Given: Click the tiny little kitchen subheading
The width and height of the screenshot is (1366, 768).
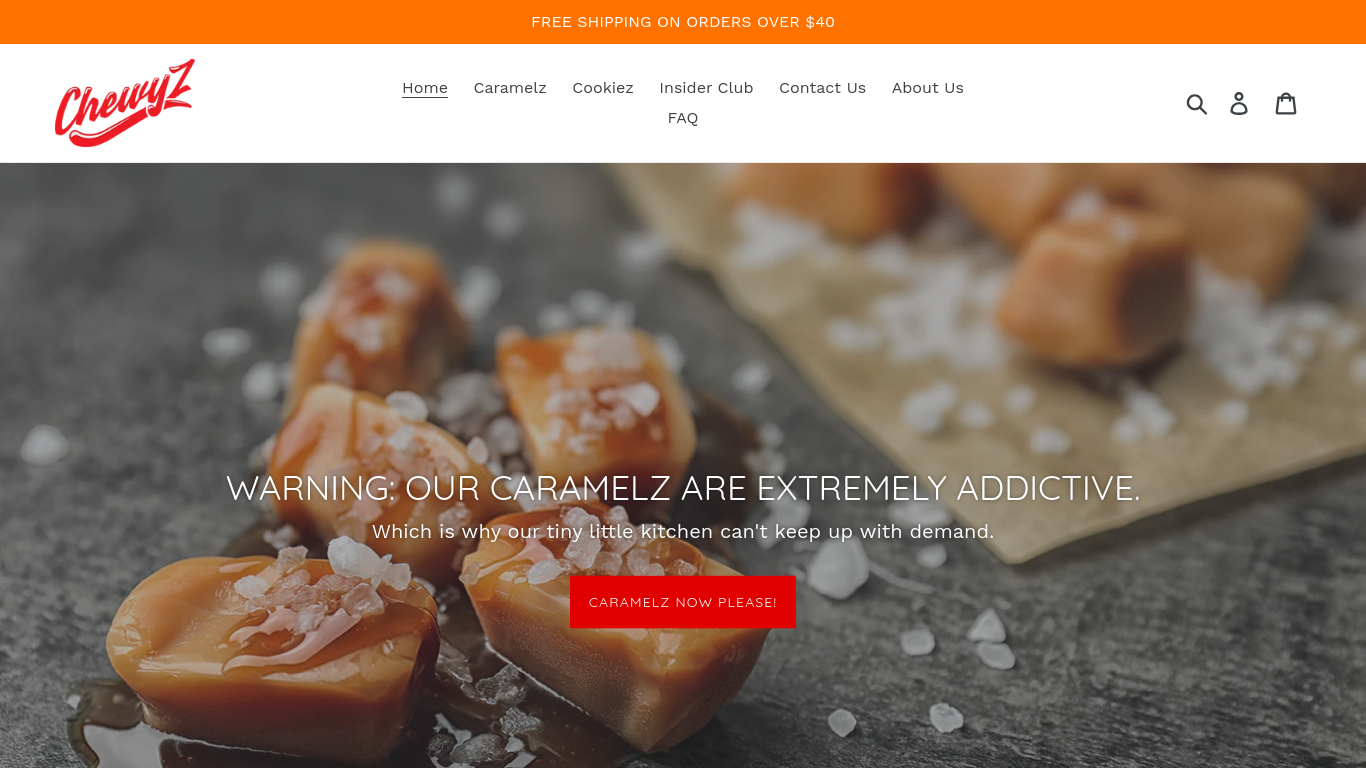Looking at the screenshot, I should click(x=683, y=532).
